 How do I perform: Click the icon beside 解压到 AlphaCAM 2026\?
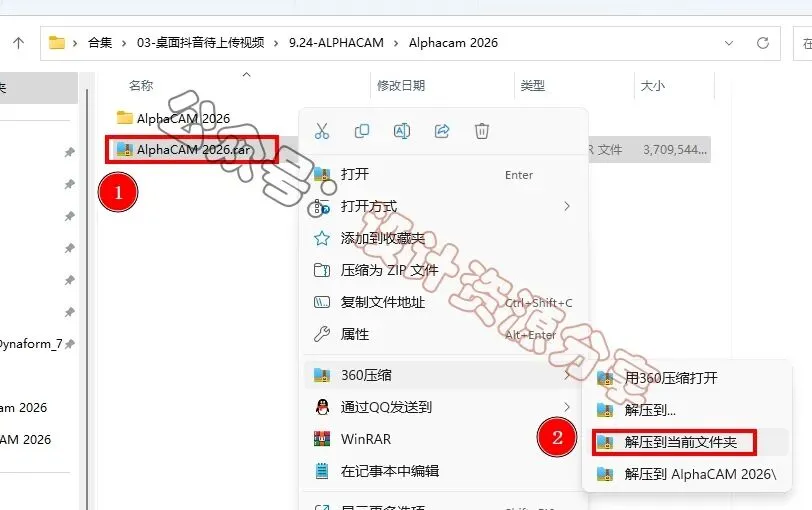(605, 474)
